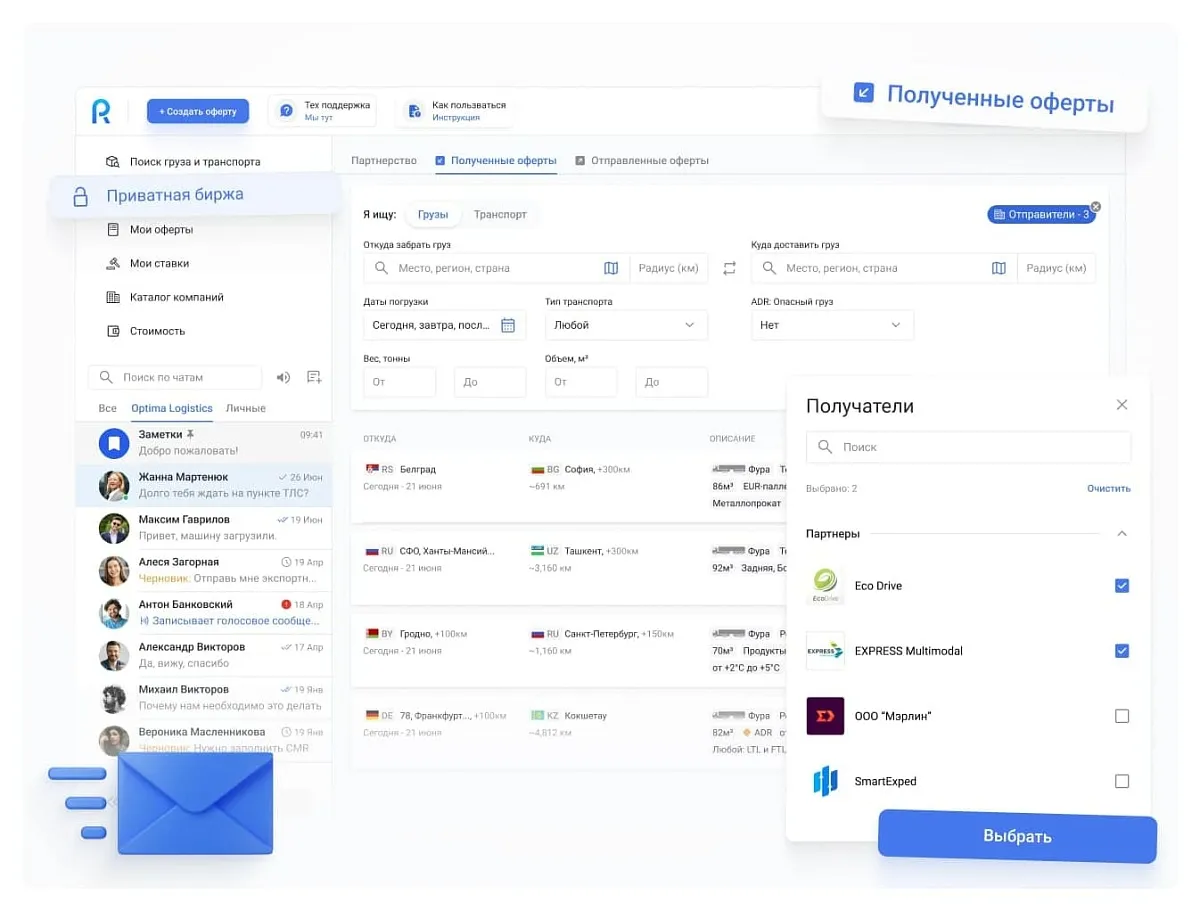The width and height of the screenshot is (1200, 911).
Task: Mute chat notifications via speaker icon
Action: click(283, 377)
